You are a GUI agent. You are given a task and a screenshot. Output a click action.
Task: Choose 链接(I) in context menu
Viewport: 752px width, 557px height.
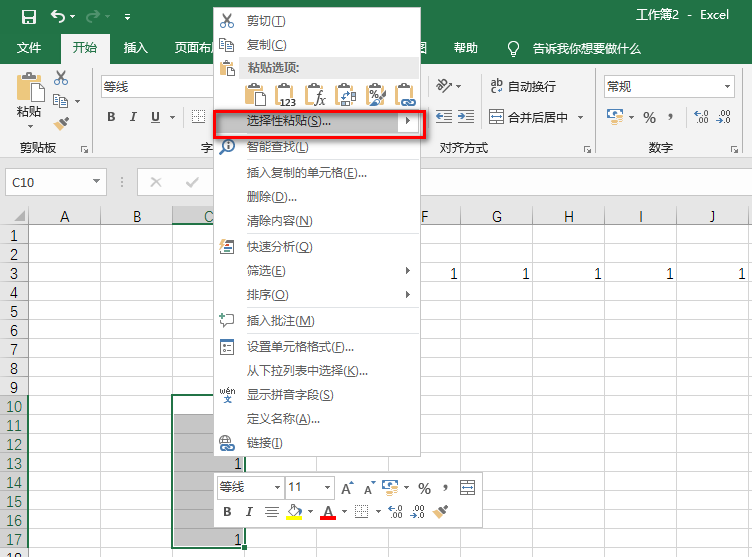pos(317,443)
